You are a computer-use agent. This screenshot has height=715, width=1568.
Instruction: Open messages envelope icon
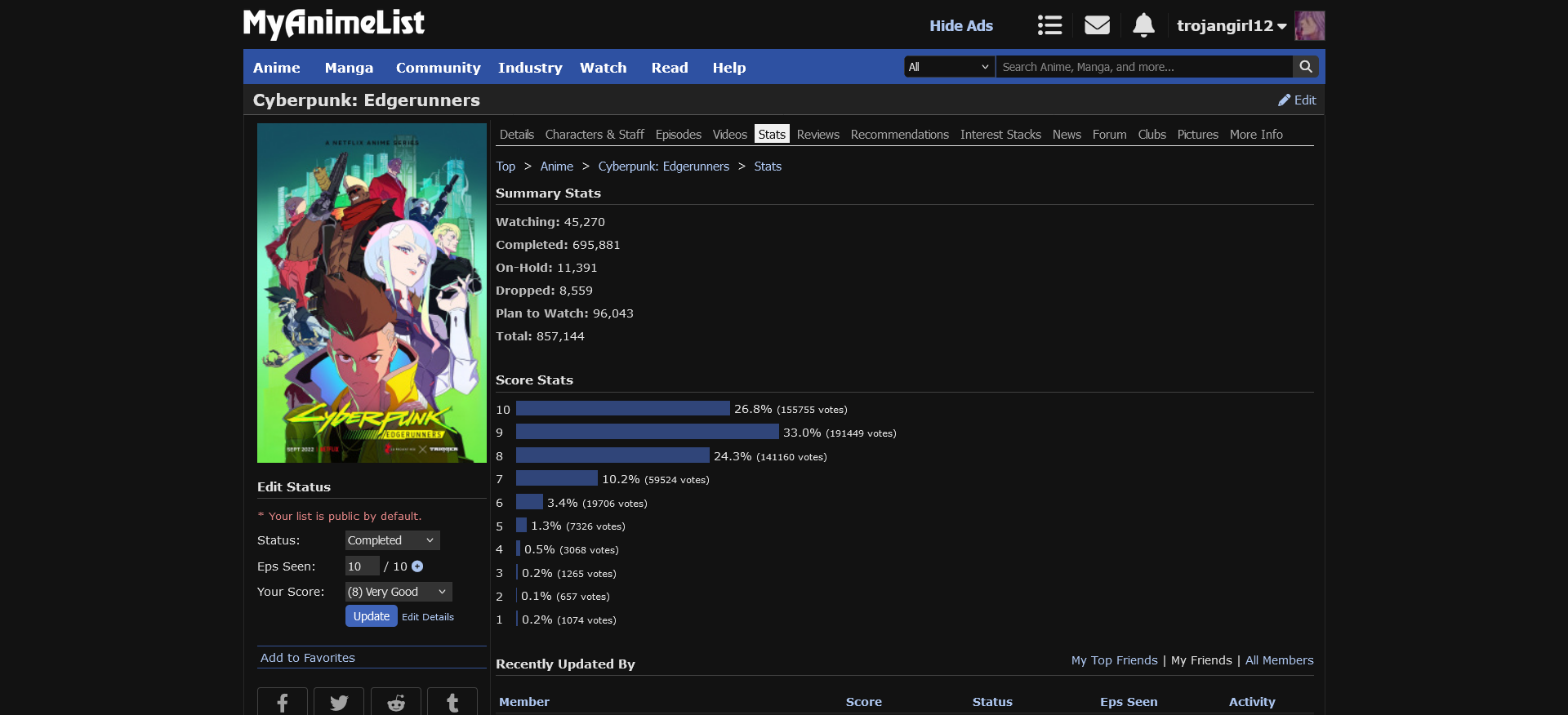1097,25
